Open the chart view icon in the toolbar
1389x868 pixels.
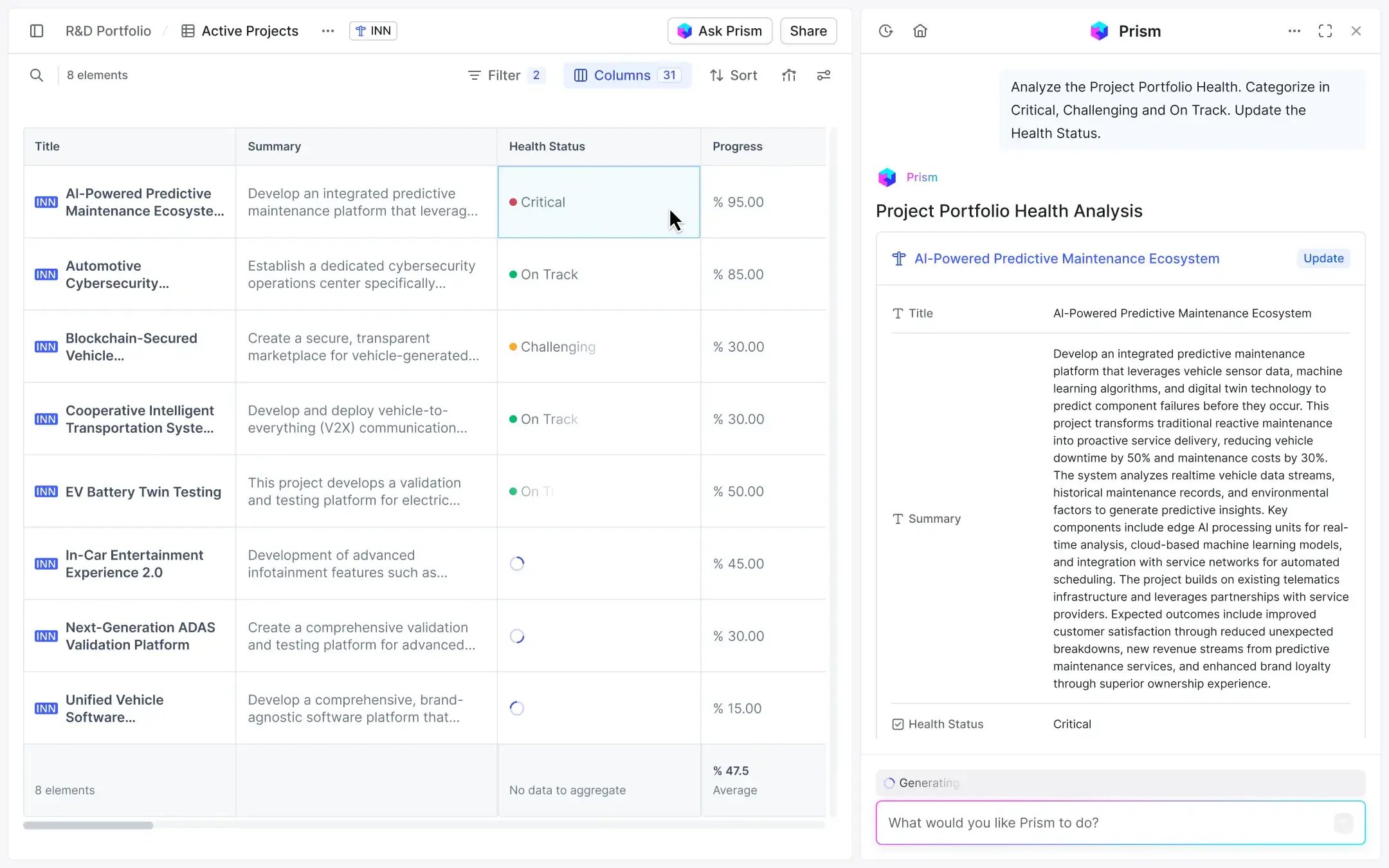click(789, 75)
